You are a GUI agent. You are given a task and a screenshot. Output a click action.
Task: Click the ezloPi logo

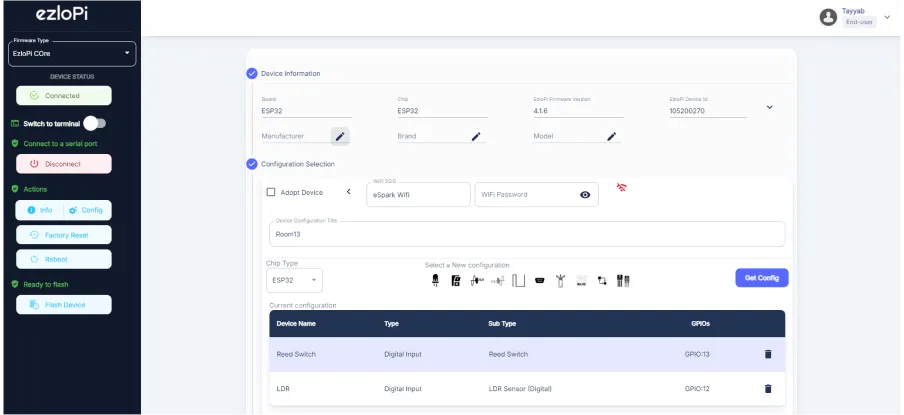62,14
